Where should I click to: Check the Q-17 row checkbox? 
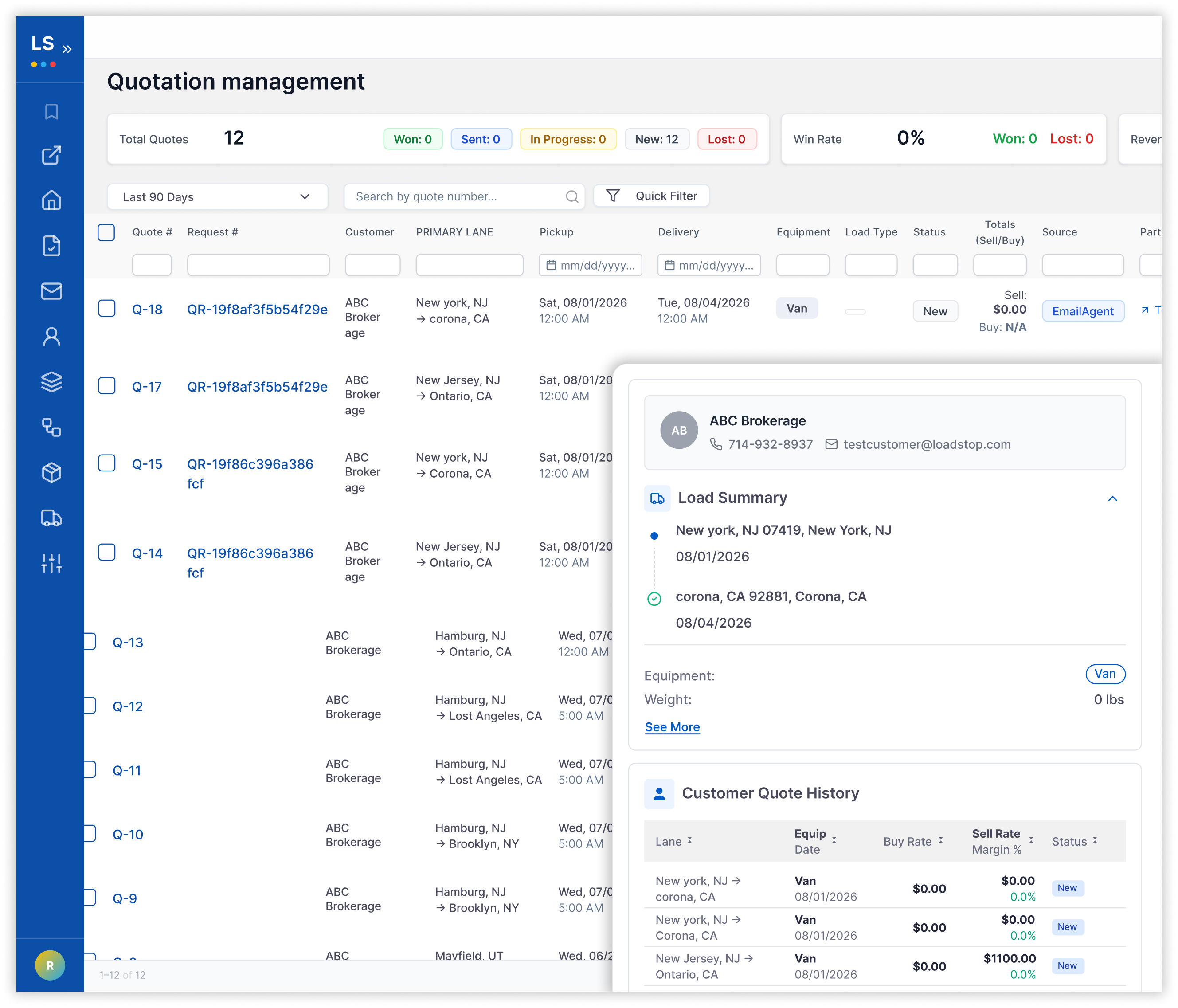(x=106, y=386)
